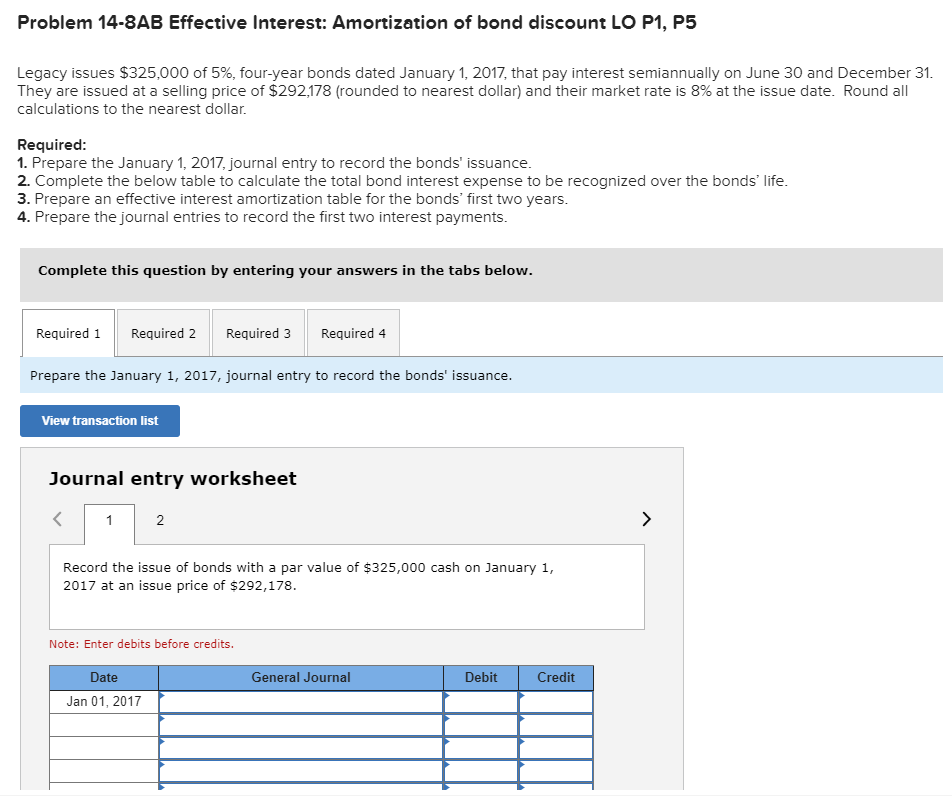The height and width of the screenshot is (798, 952).
Task: Click the left chevron to go back
Action: [57, 519]
